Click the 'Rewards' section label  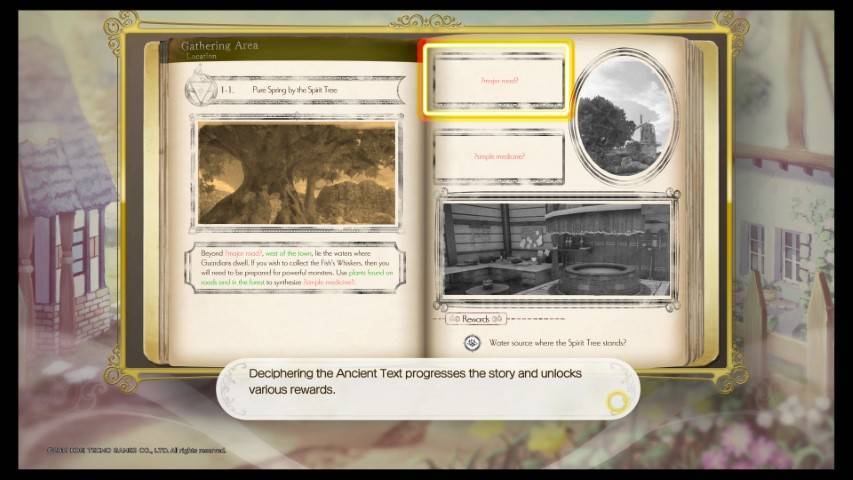click(x=476, y=319)
